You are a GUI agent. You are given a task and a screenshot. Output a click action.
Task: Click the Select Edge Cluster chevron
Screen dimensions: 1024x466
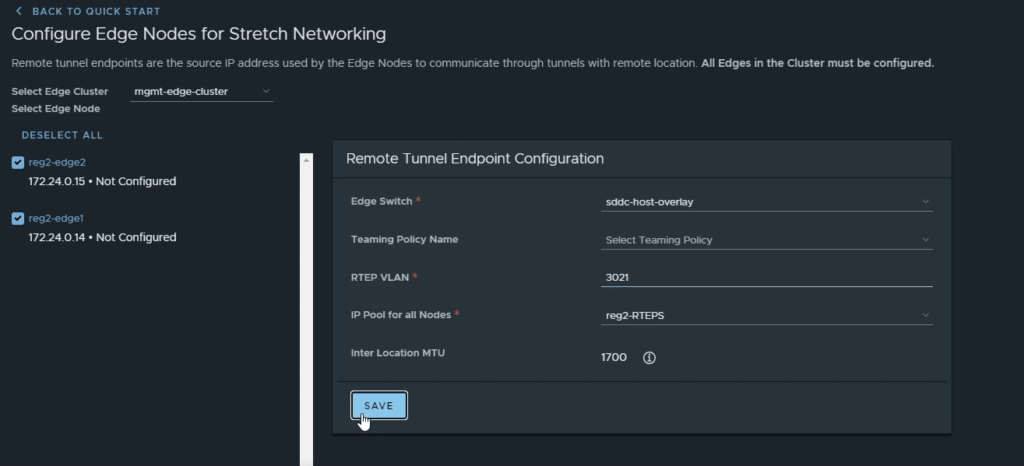pyautogui.click(x=266, y=91)
